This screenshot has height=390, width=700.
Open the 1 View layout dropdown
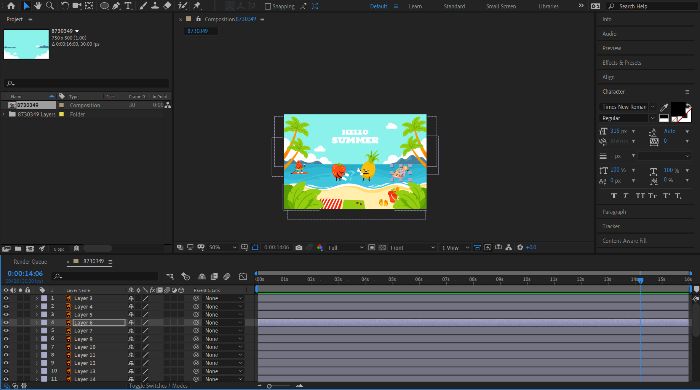[455, 247]
